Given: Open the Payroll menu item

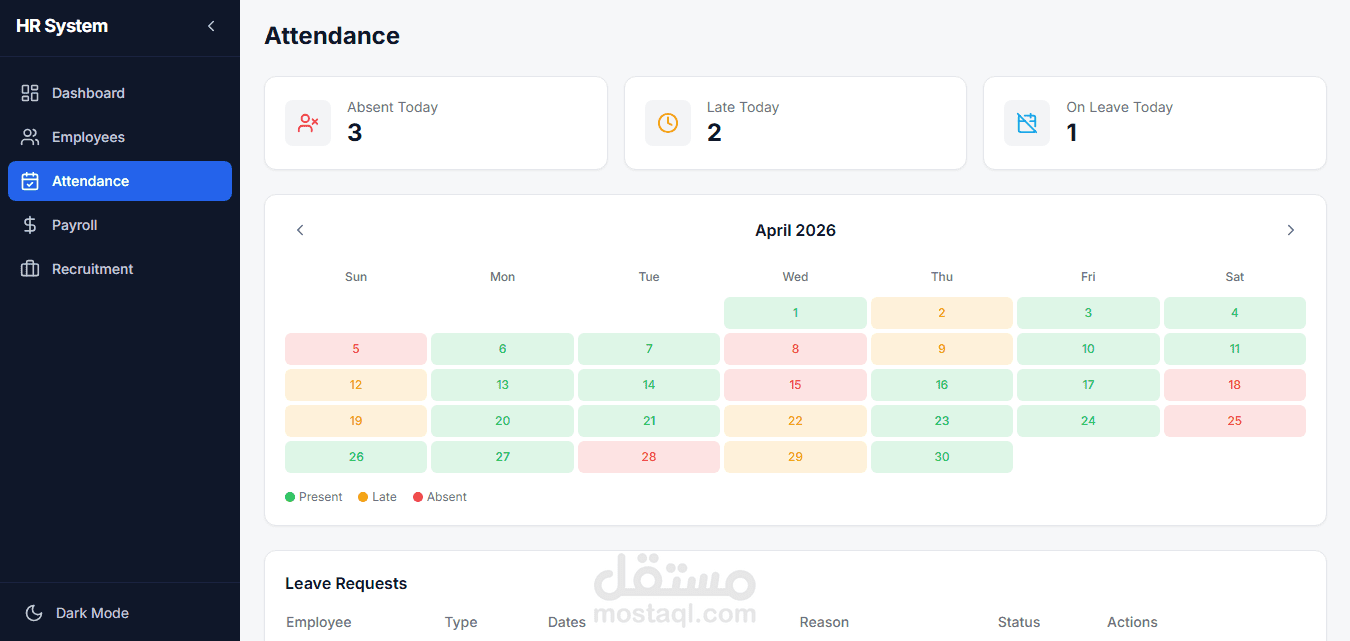Looking at the screenshot, I should pos(75,225).
